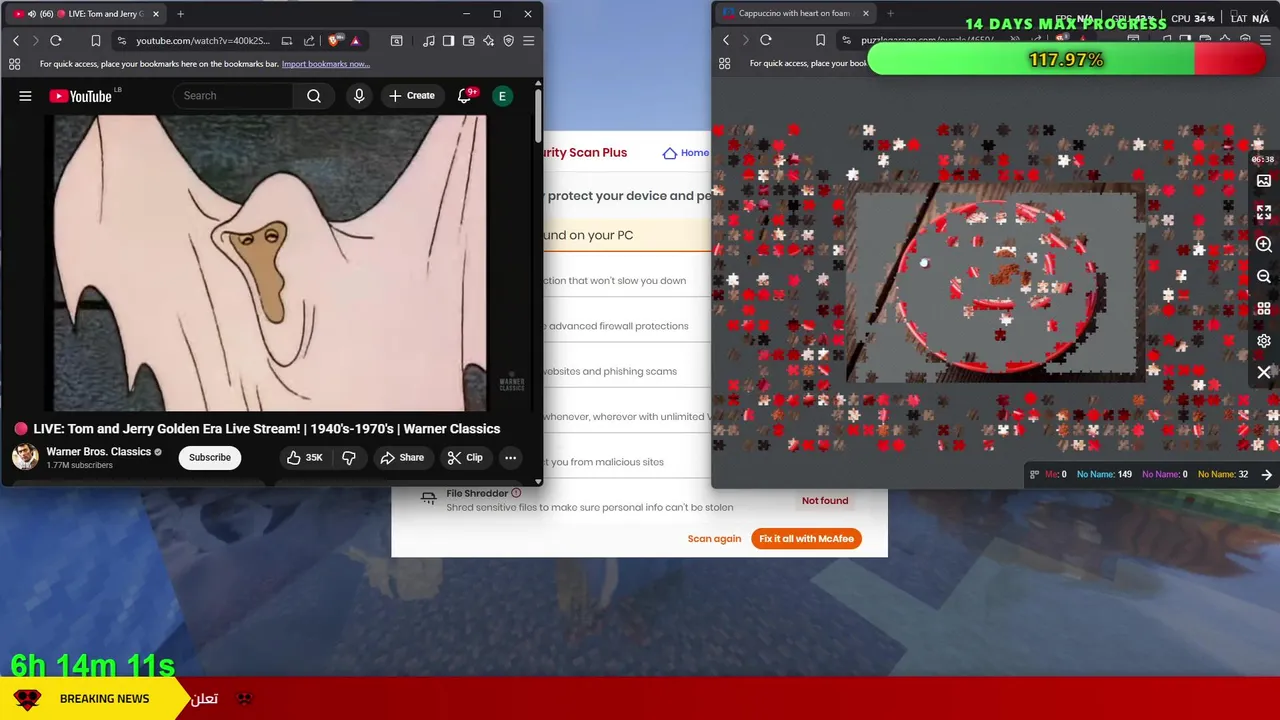Show puzzle preview image icon
The image size is (1280, 720).
pos(1264,181)
